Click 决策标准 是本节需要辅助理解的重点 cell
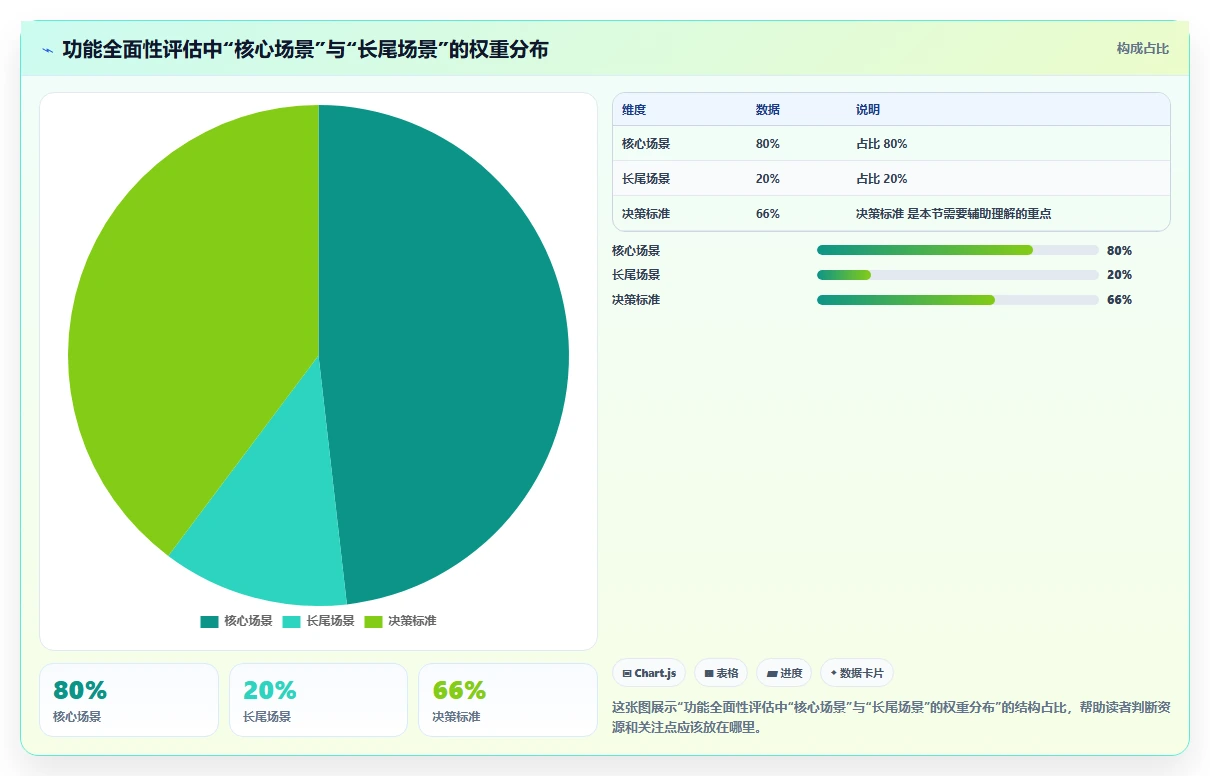Image resolution: width=1210 pixels, height=776 pixels. (x=954, y=214)
